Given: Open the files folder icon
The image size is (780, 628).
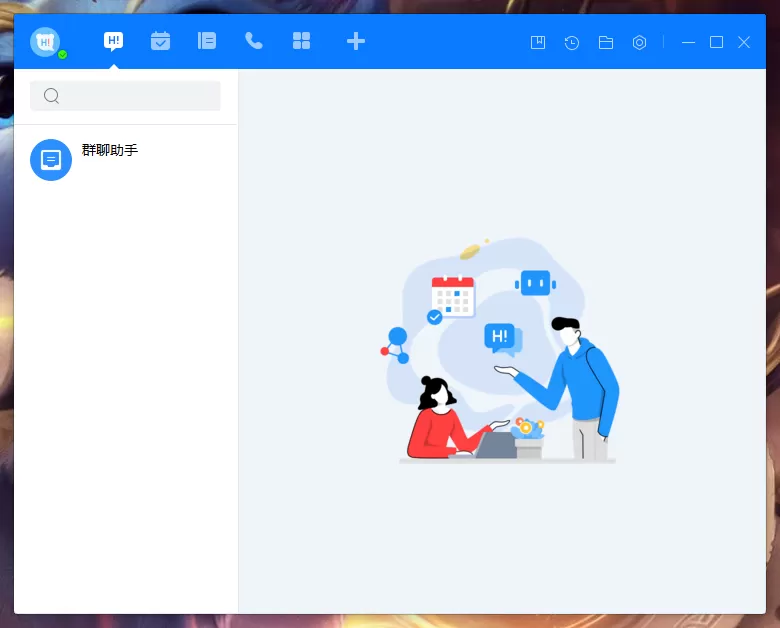Looking at the screenshot, I should click(x=606, y=43).
